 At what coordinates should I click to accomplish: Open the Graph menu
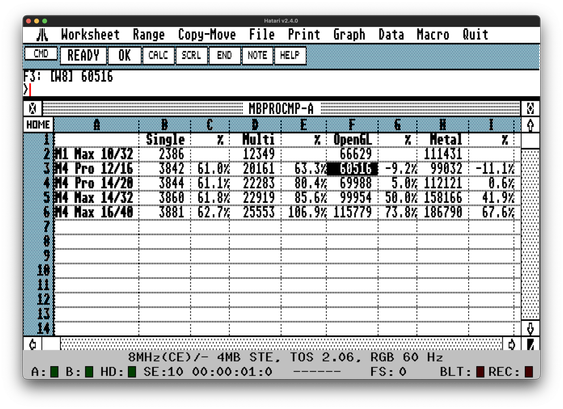point(349,35)
